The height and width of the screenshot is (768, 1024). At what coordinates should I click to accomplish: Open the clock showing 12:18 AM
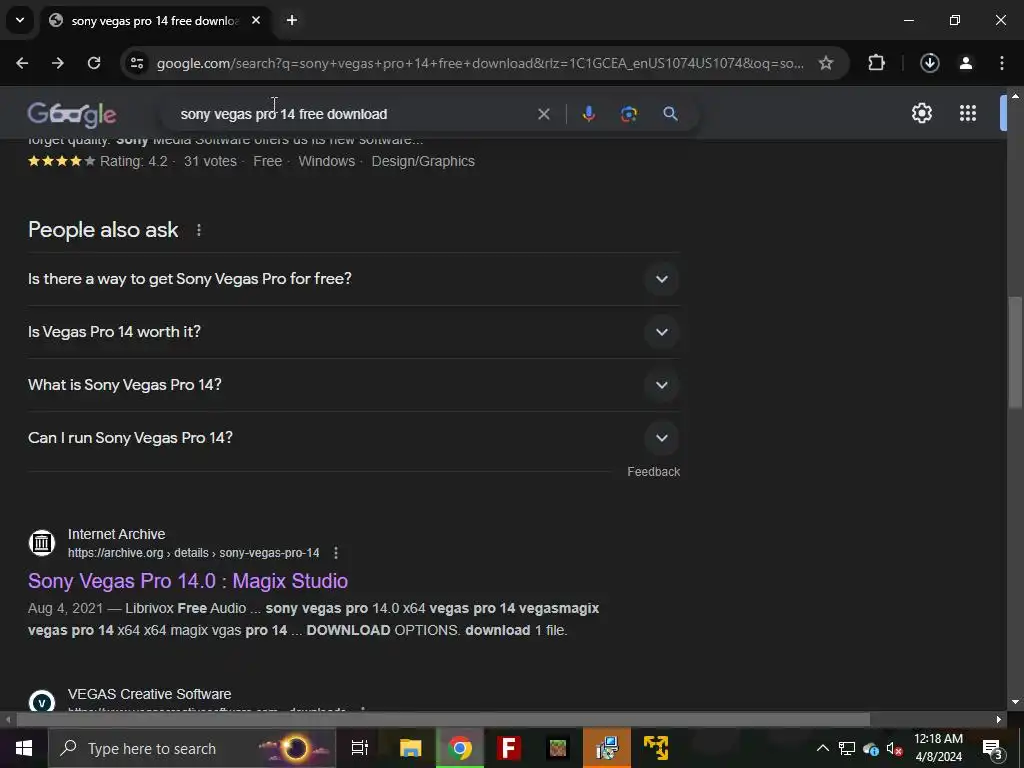(x=938, y=748)
